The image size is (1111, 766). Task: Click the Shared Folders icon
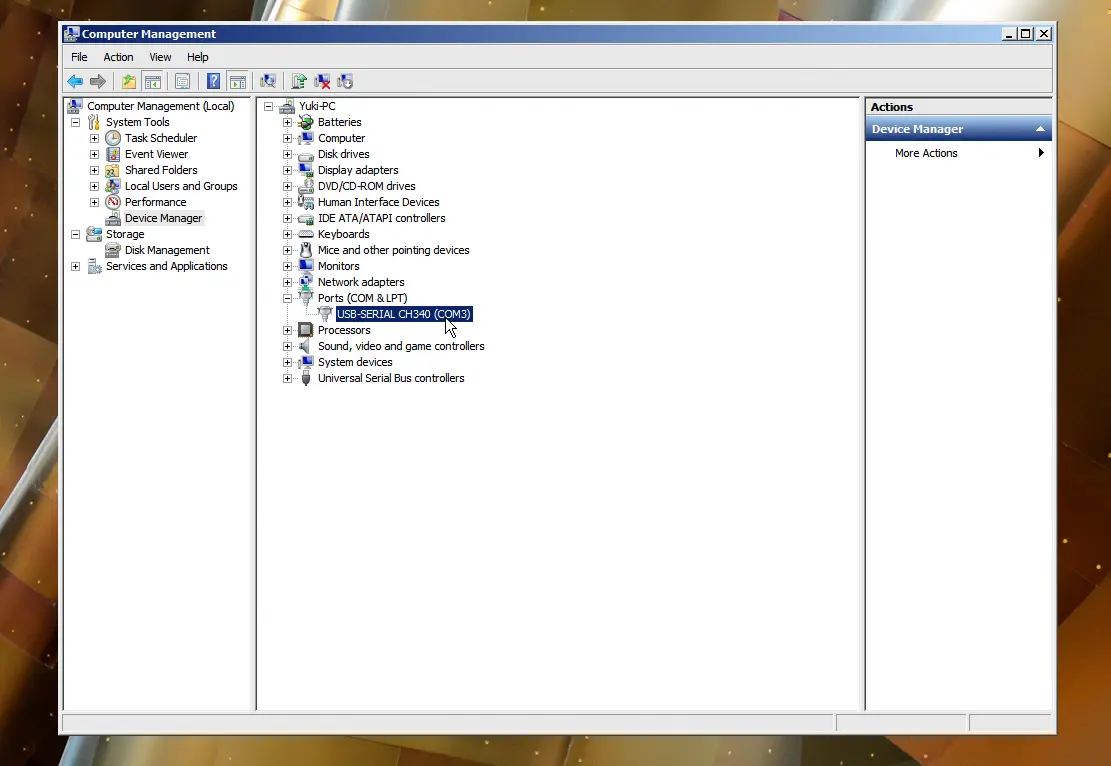(x=113, y=170)
